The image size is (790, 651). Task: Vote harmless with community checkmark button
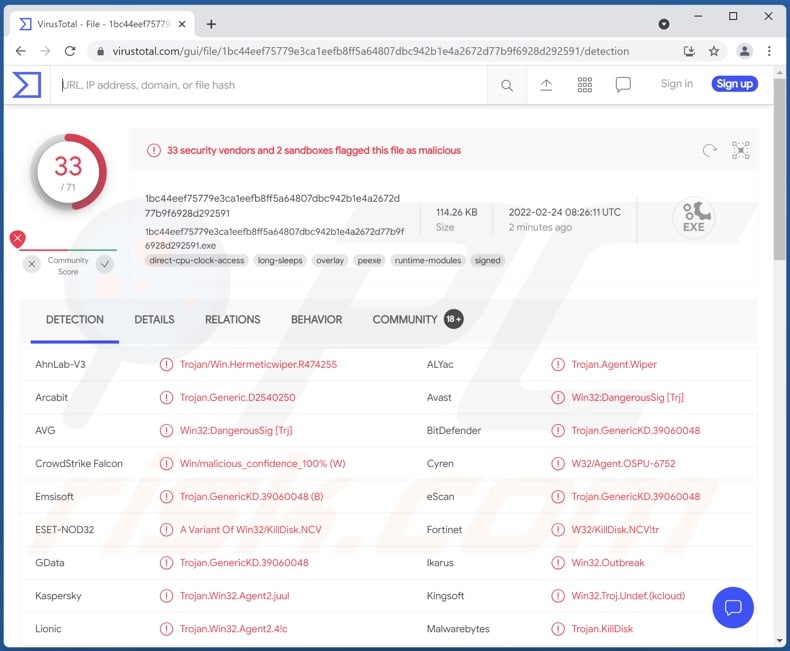tap(105, 264)
